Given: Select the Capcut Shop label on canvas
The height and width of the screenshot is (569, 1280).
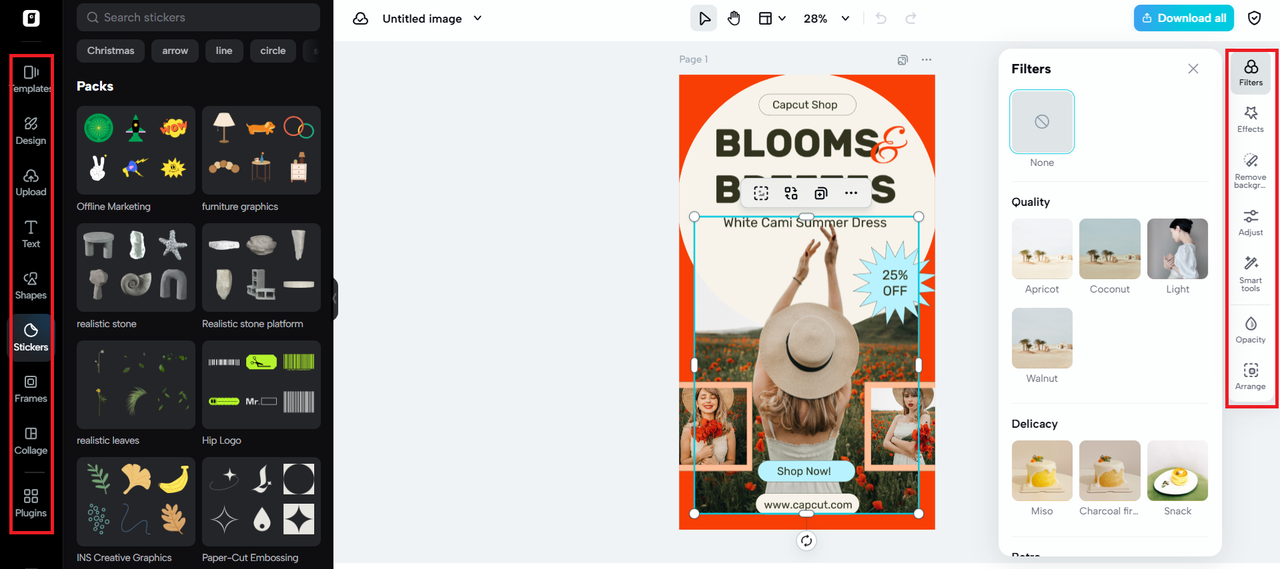Looking at the screenshot, I should pos(805,104).
